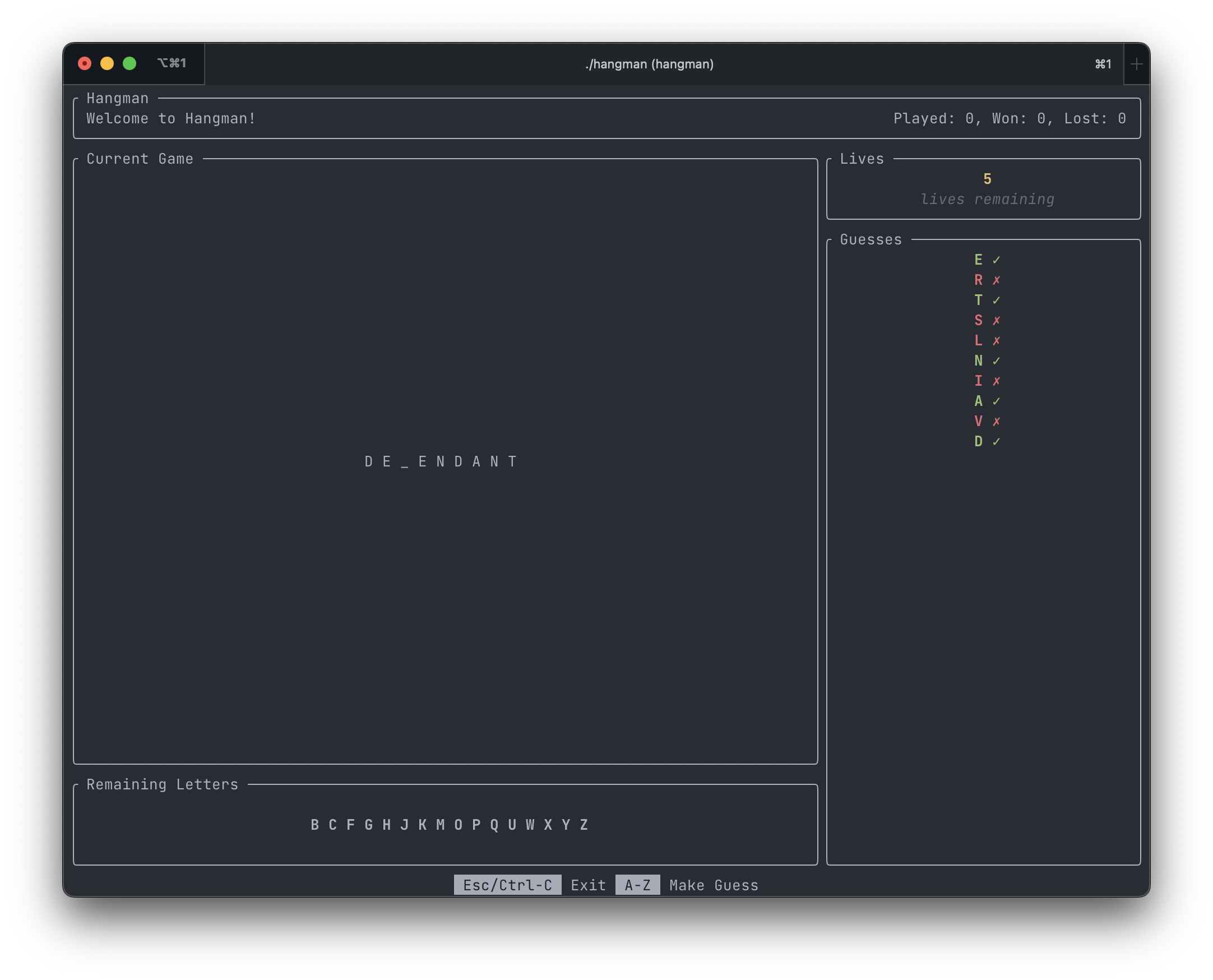Viewport: 1213px width, 980px height.
Task: Click the 'Welcome to Hangman!' message
Action: [171, 118]
